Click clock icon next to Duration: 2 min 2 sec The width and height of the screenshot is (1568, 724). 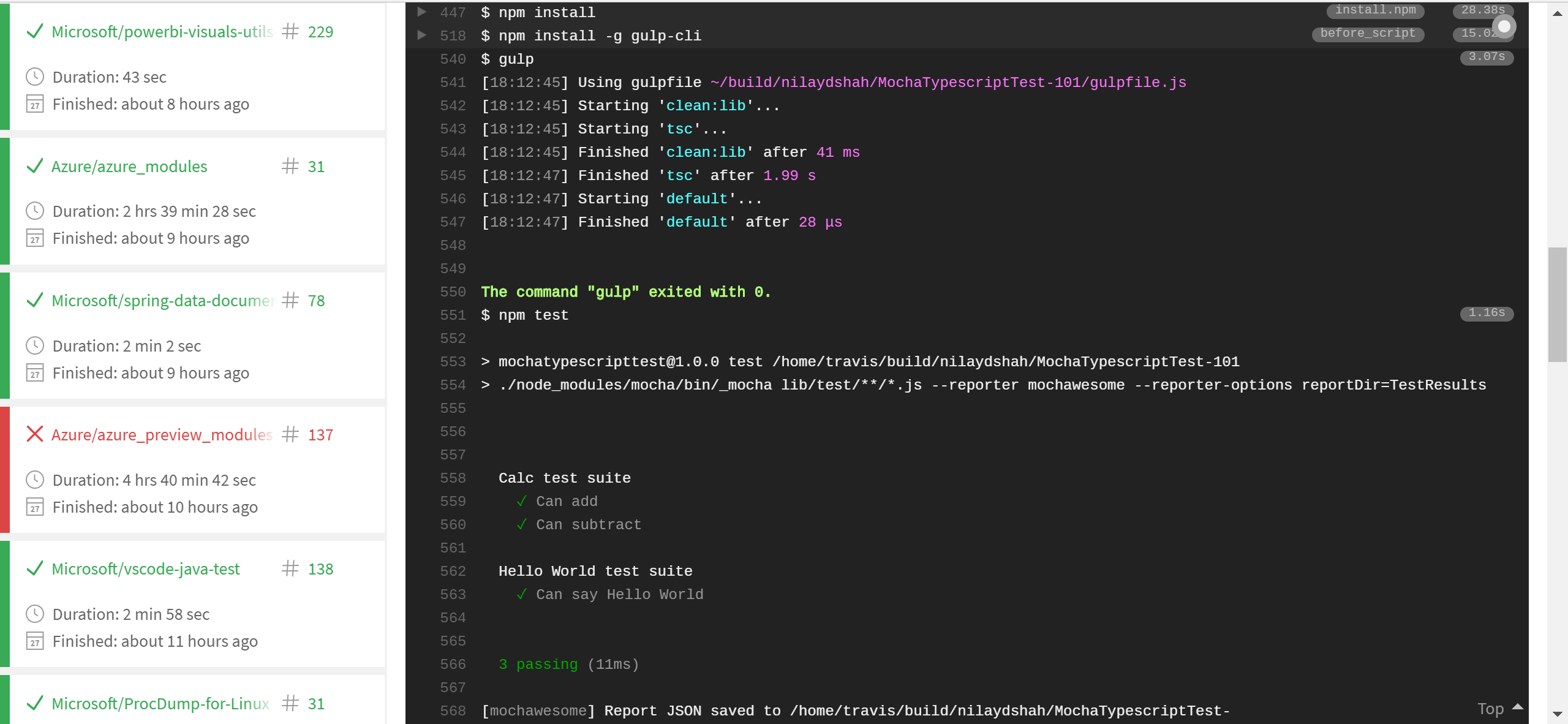pos(35,345)
